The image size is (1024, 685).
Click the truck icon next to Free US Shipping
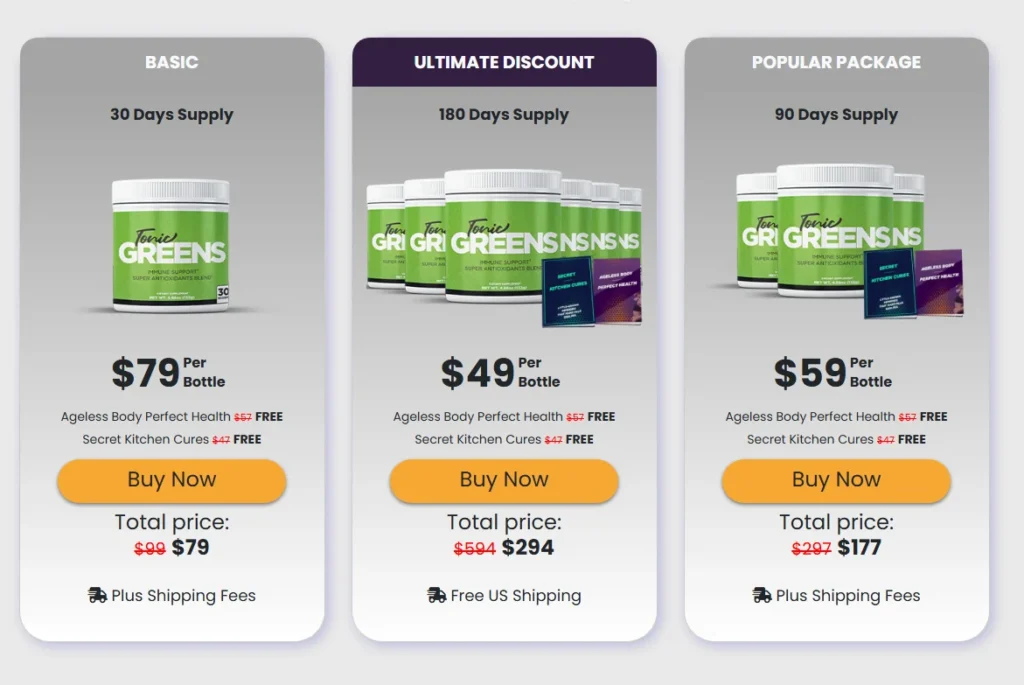[x=436, y=595]
